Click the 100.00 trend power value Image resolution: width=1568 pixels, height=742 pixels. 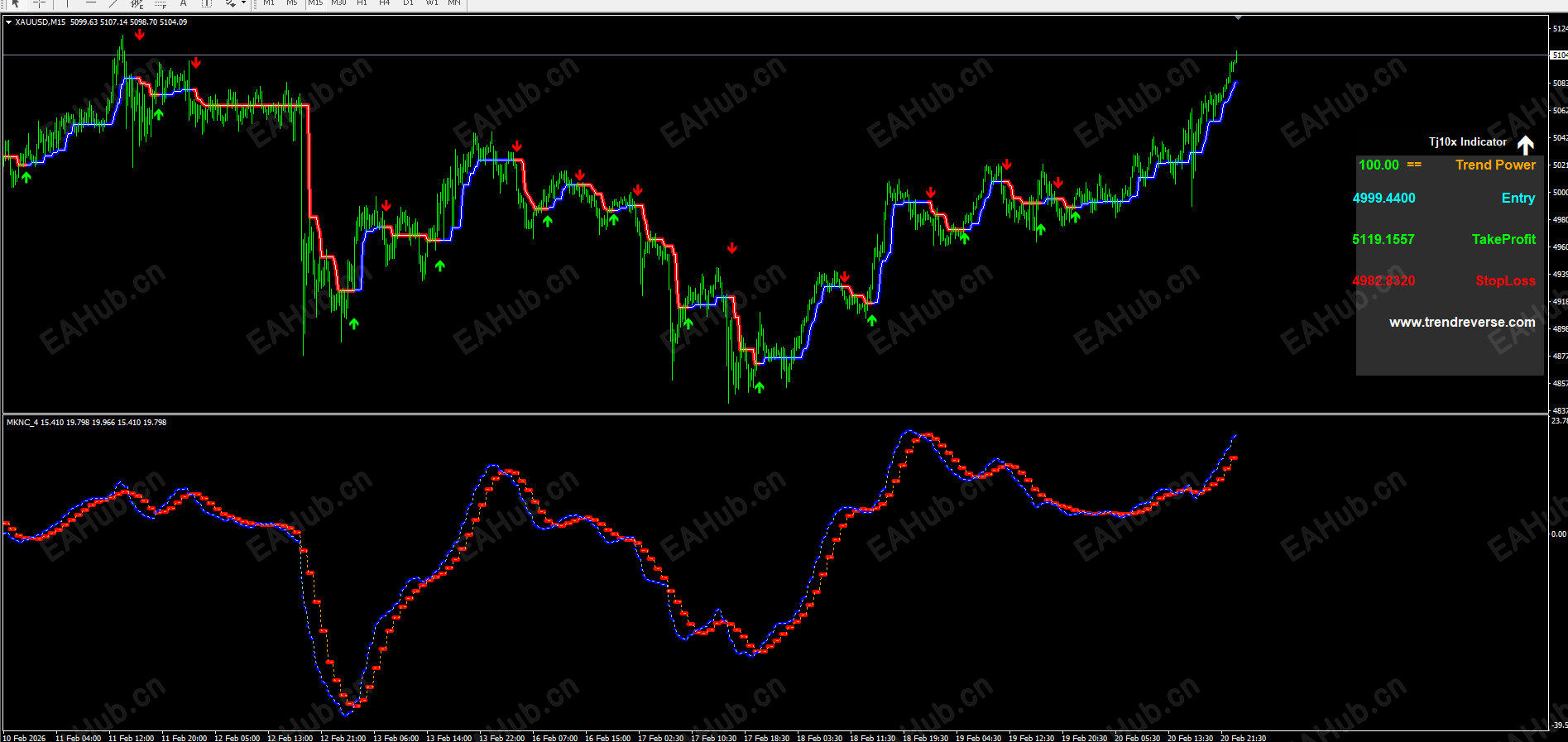click(x=1379, y=165)
